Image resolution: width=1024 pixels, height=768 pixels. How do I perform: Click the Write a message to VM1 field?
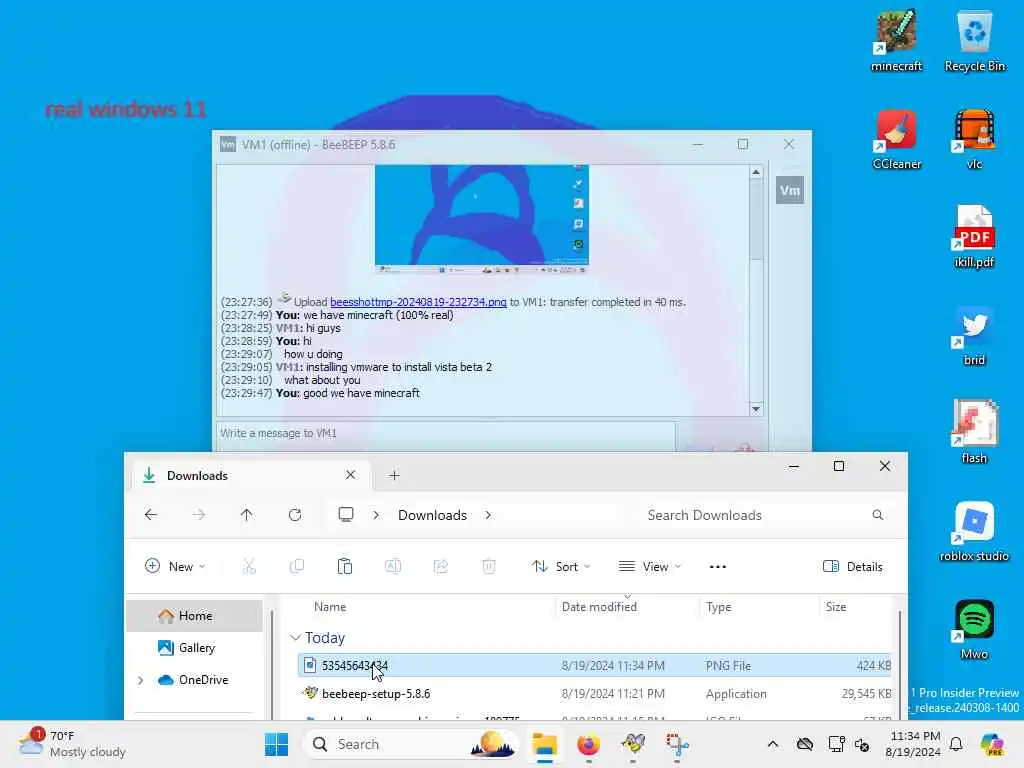445,434
